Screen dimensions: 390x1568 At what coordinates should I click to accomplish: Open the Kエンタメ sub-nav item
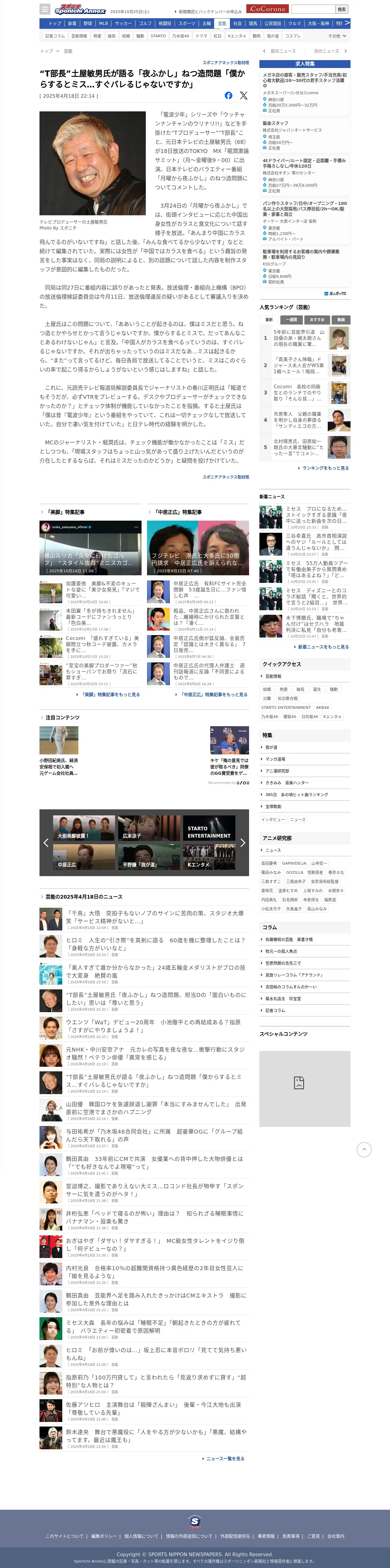pyautogui.click(x=237, y=36)
